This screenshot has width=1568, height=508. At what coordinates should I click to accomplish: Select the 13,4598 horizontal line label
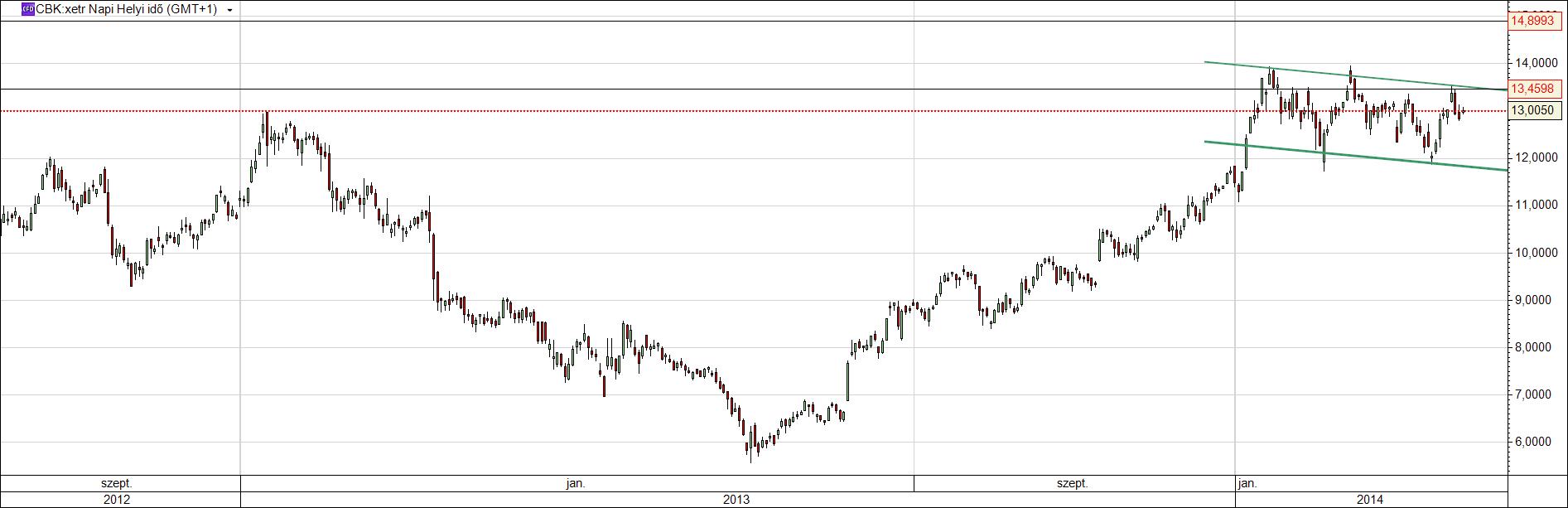[1536, 88]
